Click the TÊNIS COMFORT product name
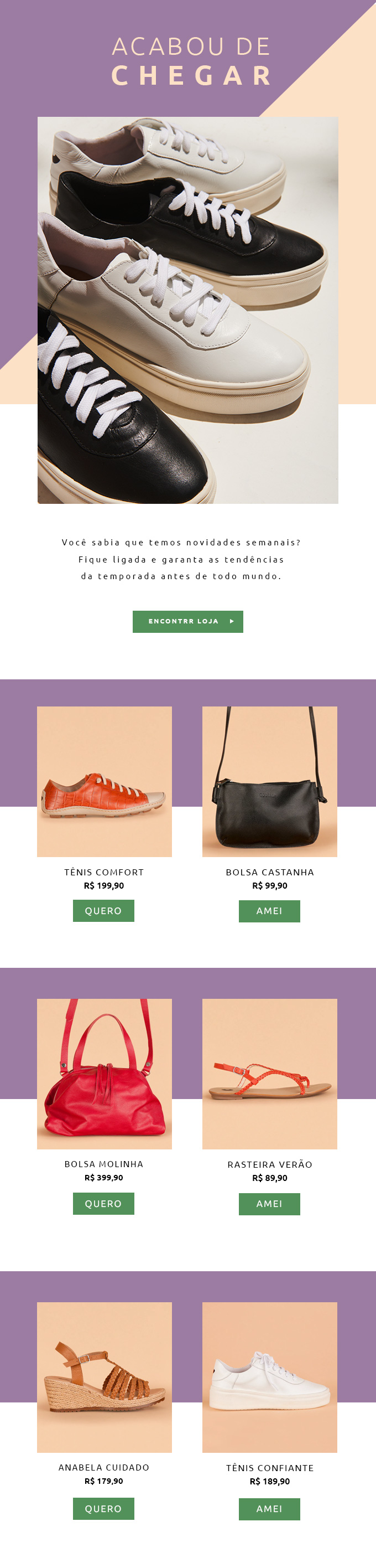The image size is (376, 1568). 104,872
